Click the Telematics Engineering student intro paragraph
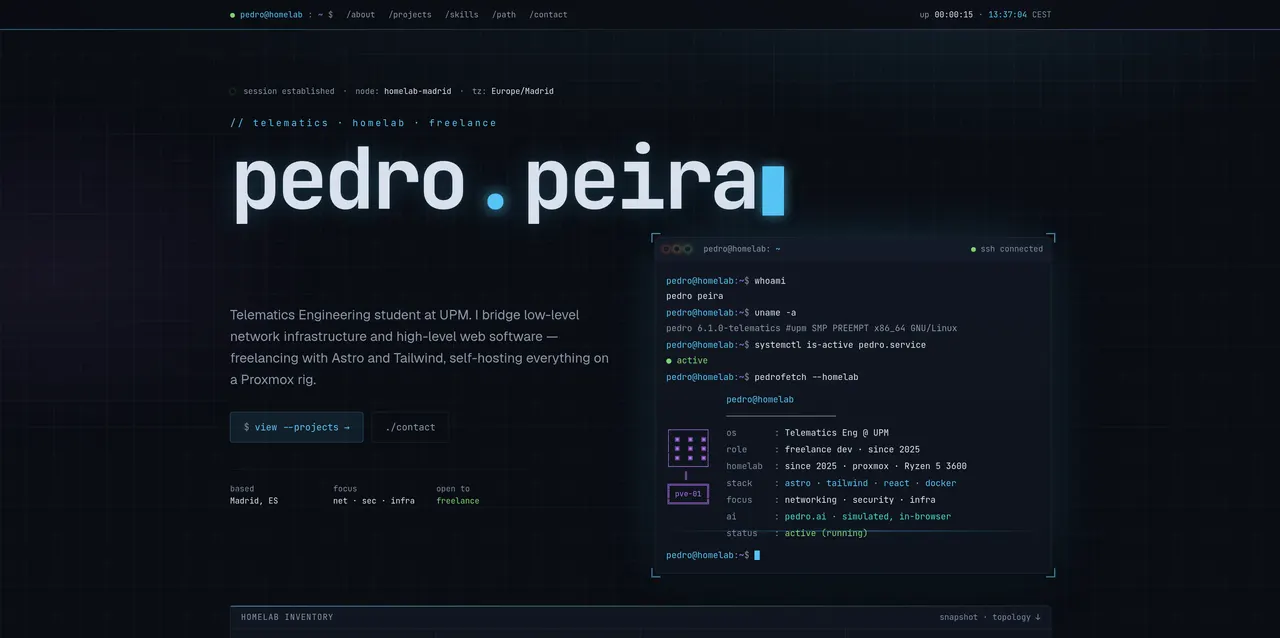This screenshot has width=1280, height=638. click(419, 347)
